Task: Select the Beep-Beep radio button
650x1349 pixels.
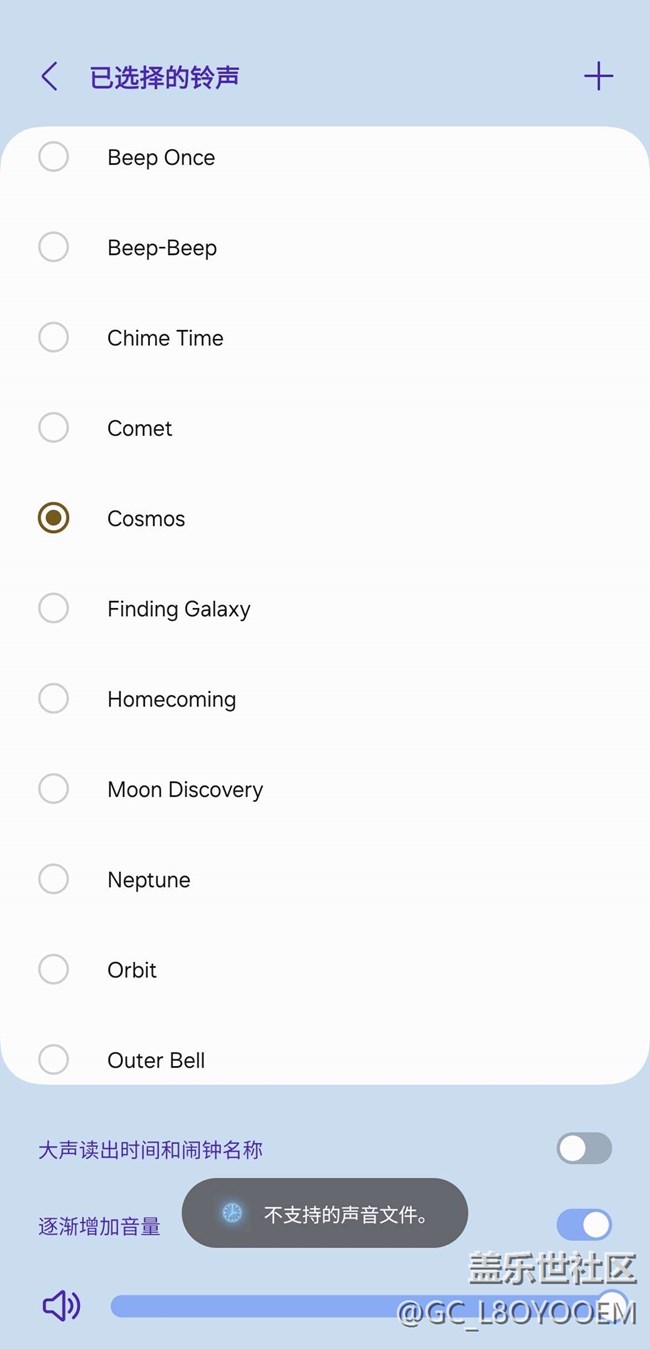Action: 53,247
